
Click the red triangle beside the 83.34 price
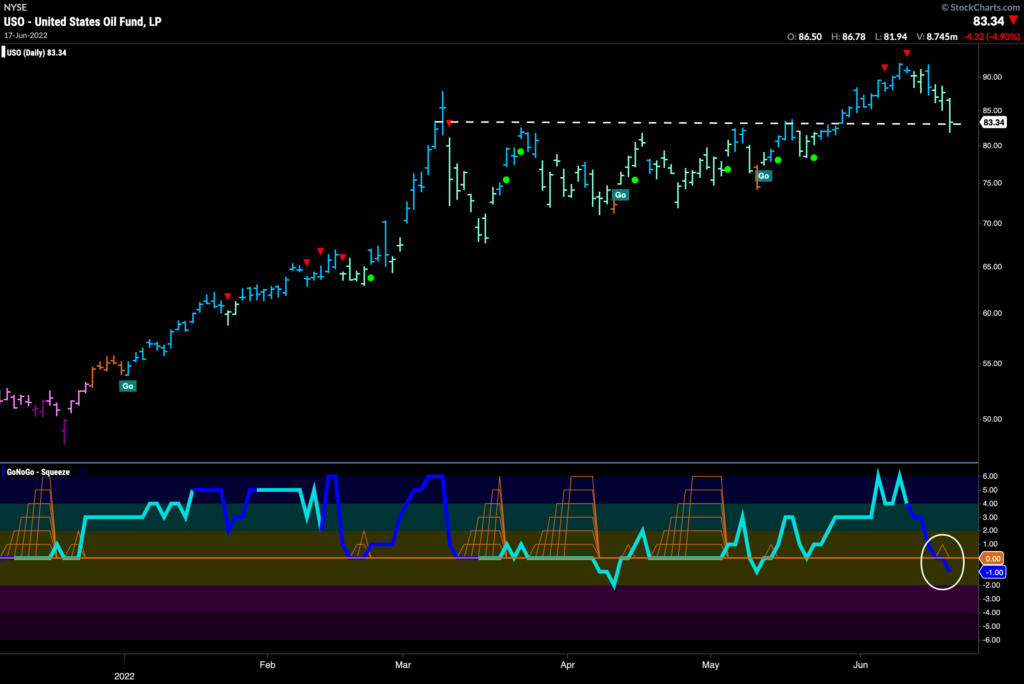(x=1014, y=21)
